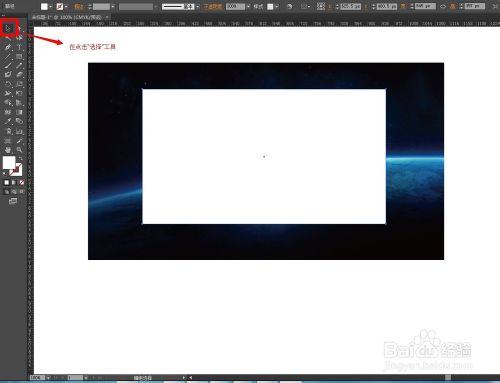
Task: Click the Y position field
Action: point(387,6)
